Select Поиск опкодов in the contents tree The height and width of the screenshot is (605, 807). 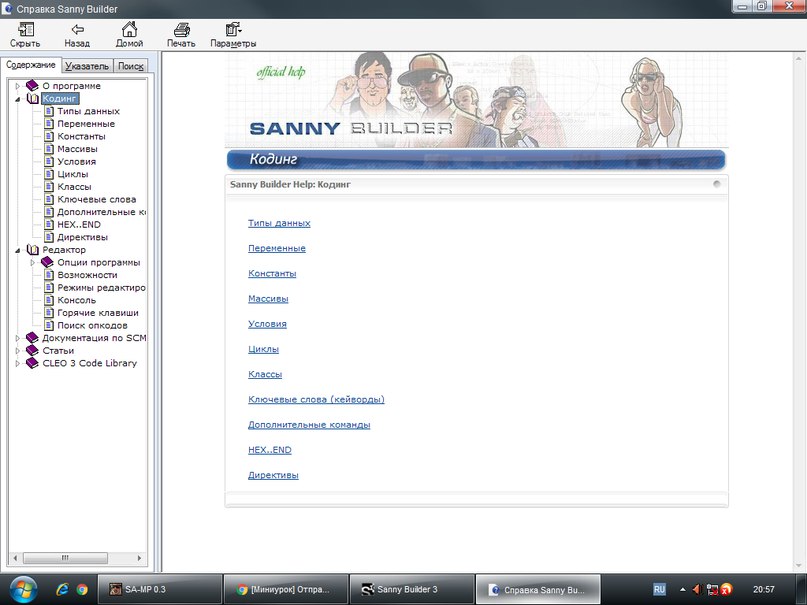tap(92, 325)
